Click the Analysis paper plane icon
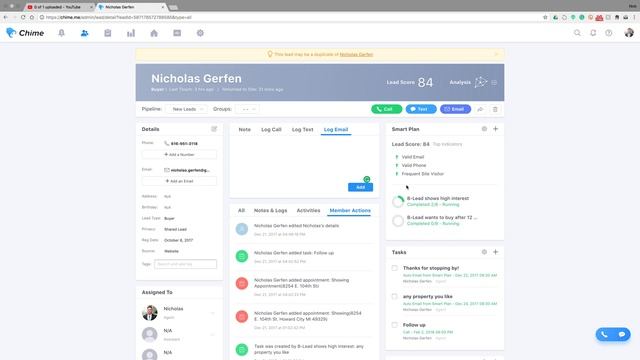 pos(481,82)
